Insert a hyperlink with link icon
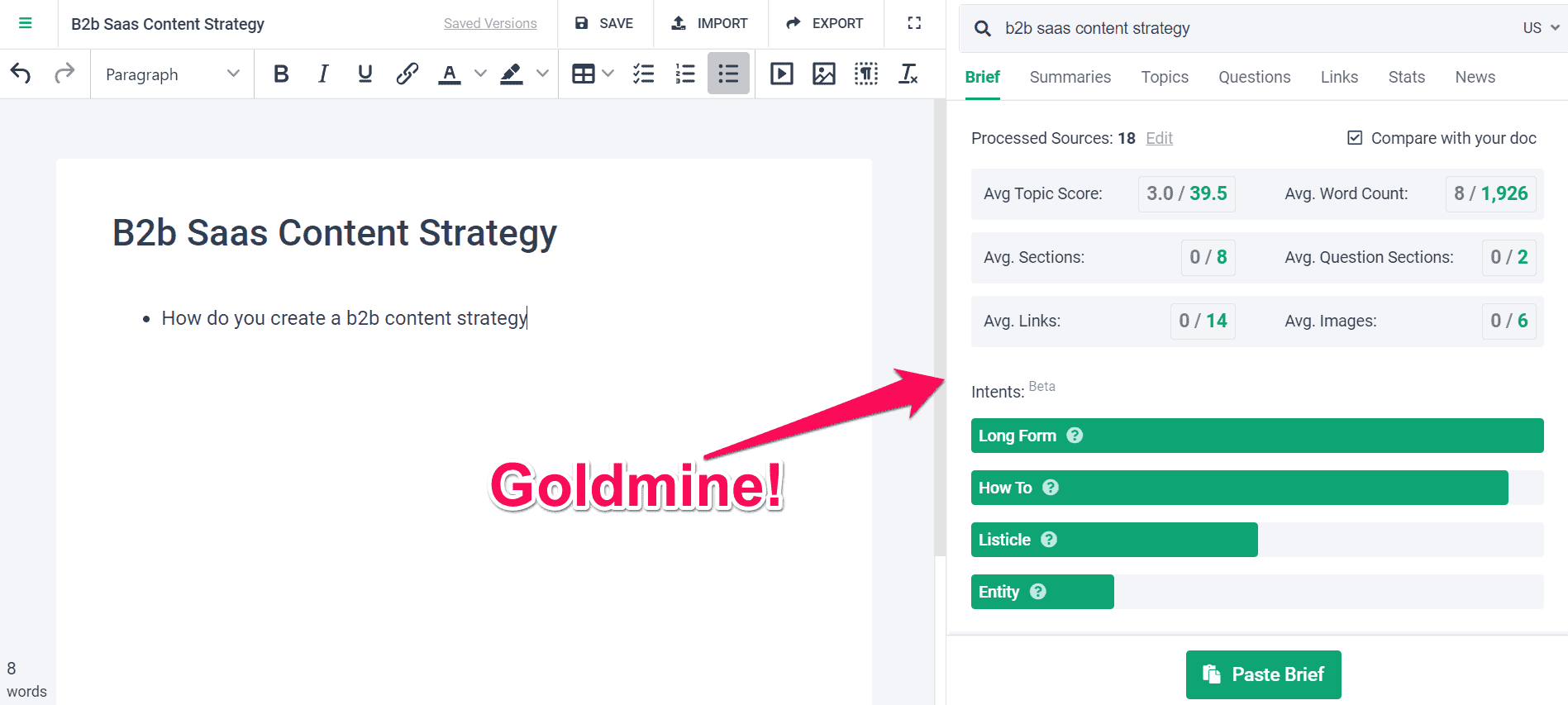1568x705 pixels. coord(407,74)
